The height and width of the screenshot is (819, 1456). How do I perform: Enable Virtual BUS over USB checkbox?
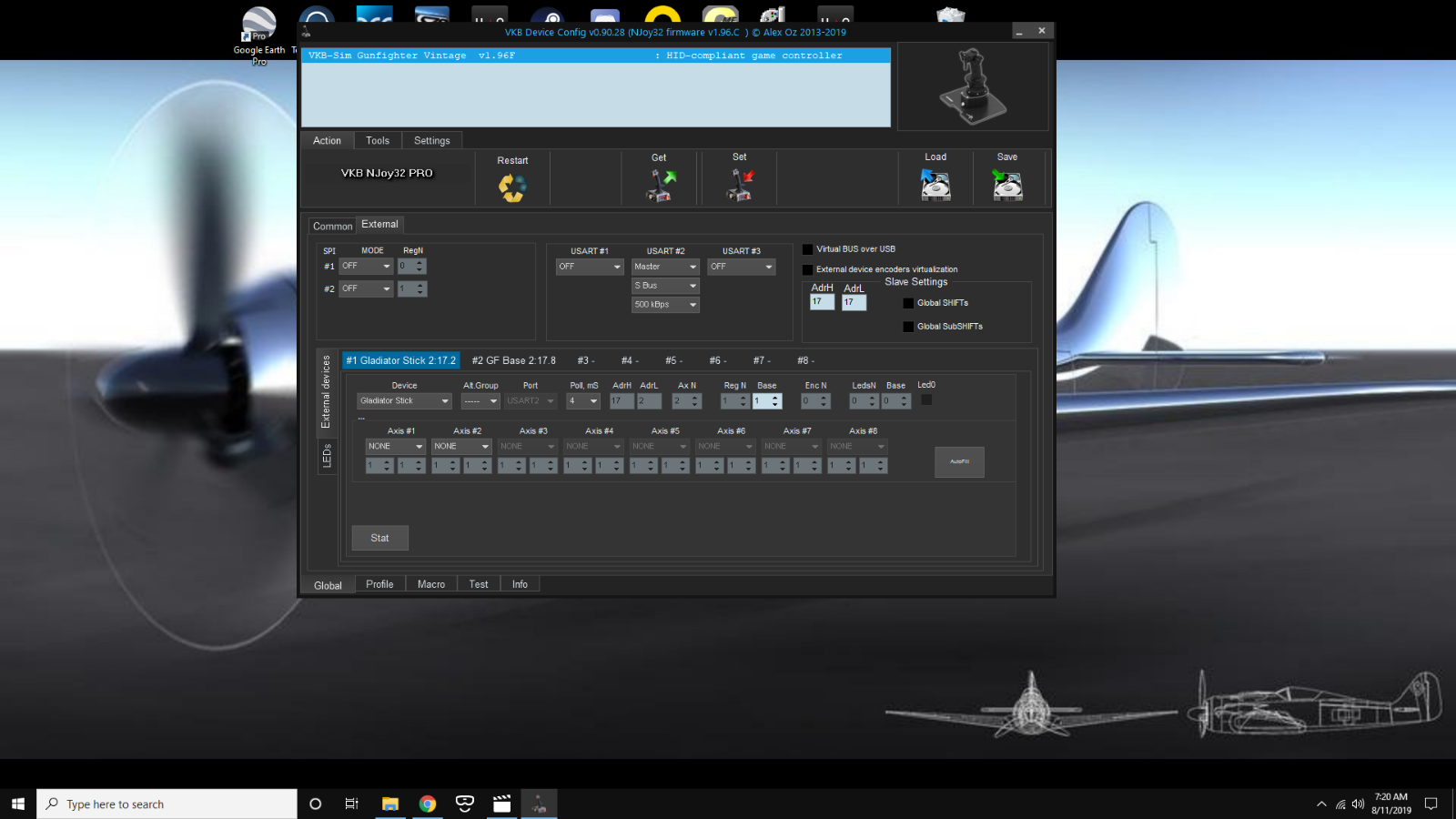coord(807,249)
